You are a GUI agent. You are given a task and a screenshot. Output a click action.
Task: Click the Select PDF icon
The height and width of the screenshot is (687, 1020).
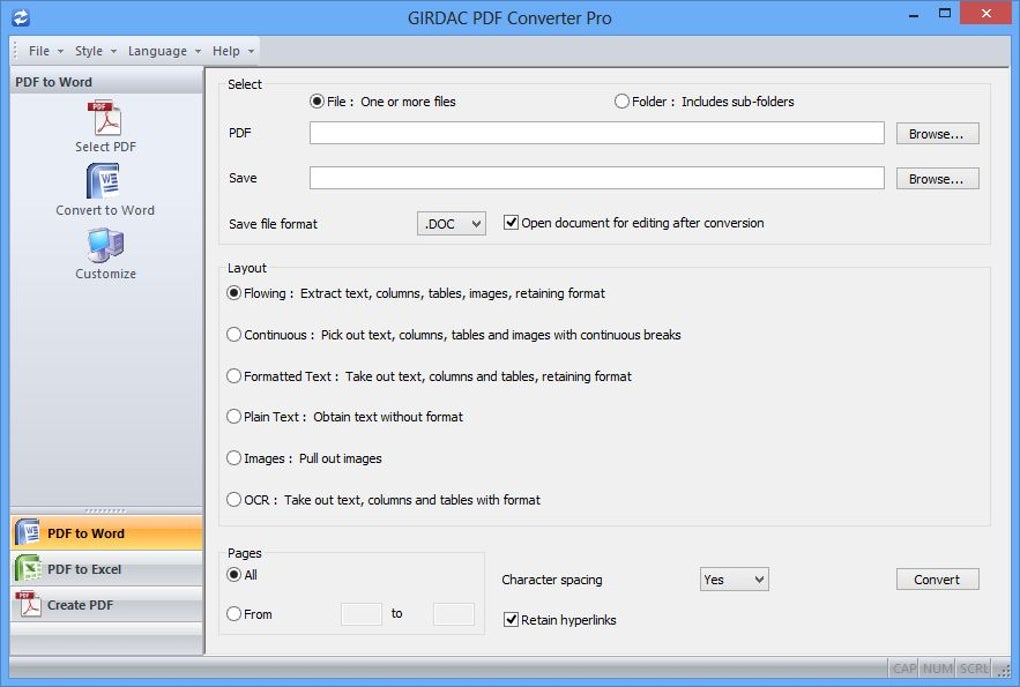[x=105, y=118]
